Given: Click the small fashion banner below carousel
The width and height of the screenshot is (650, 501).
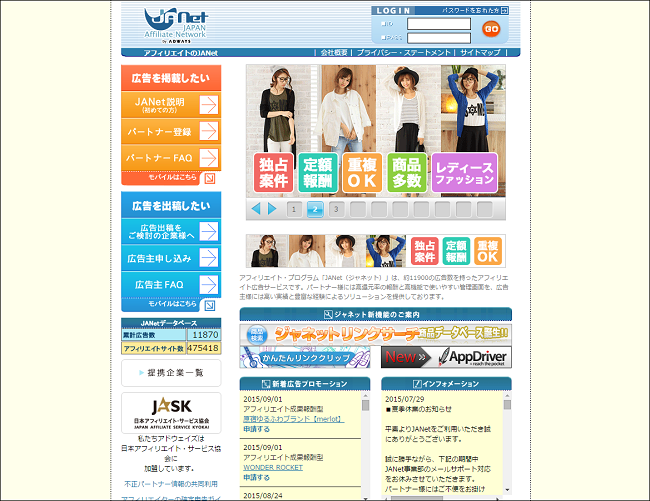Looking at the screenshot, I should tap(376, 251).
